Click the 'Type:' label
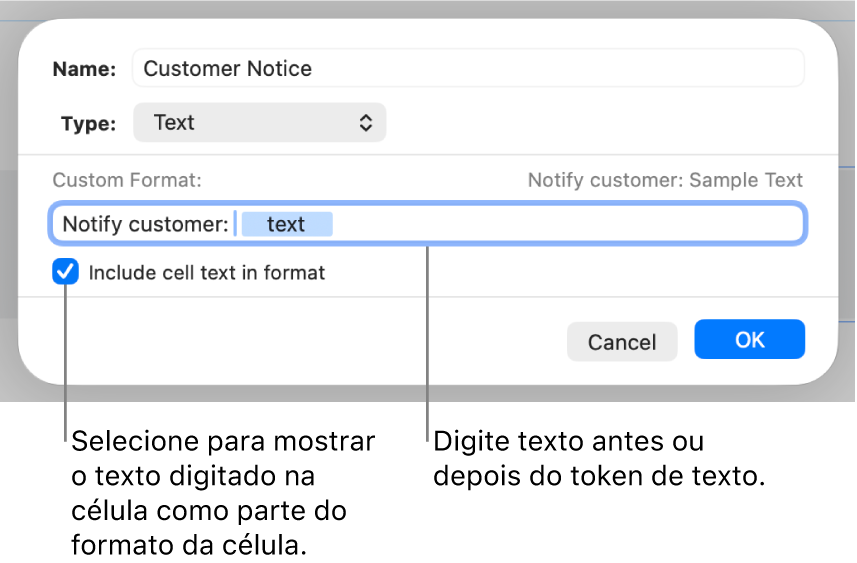Viewport: 857px width, 563px height. pyautogui.click(x=88, y=124)
